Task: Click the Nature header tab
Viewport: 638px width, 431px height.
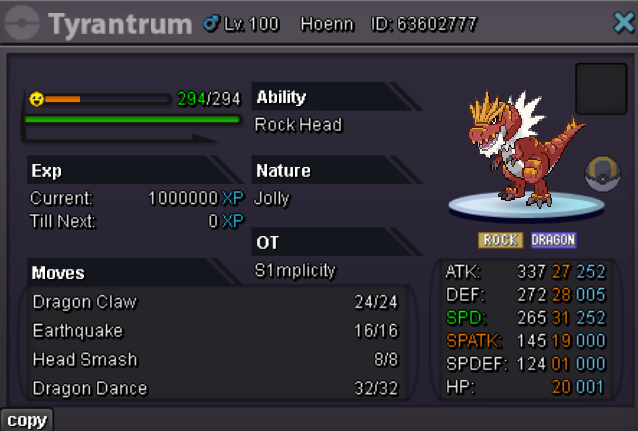Action: (x=336, y=170)
